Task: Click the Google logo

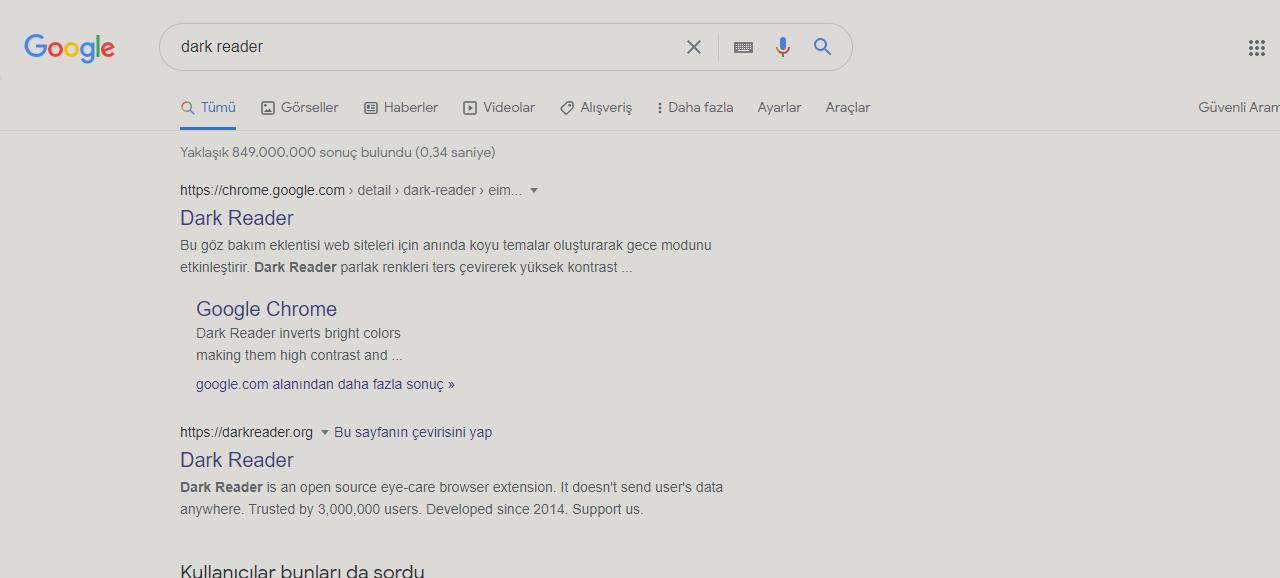Action: pyautogui.click(x=70, y=48)
